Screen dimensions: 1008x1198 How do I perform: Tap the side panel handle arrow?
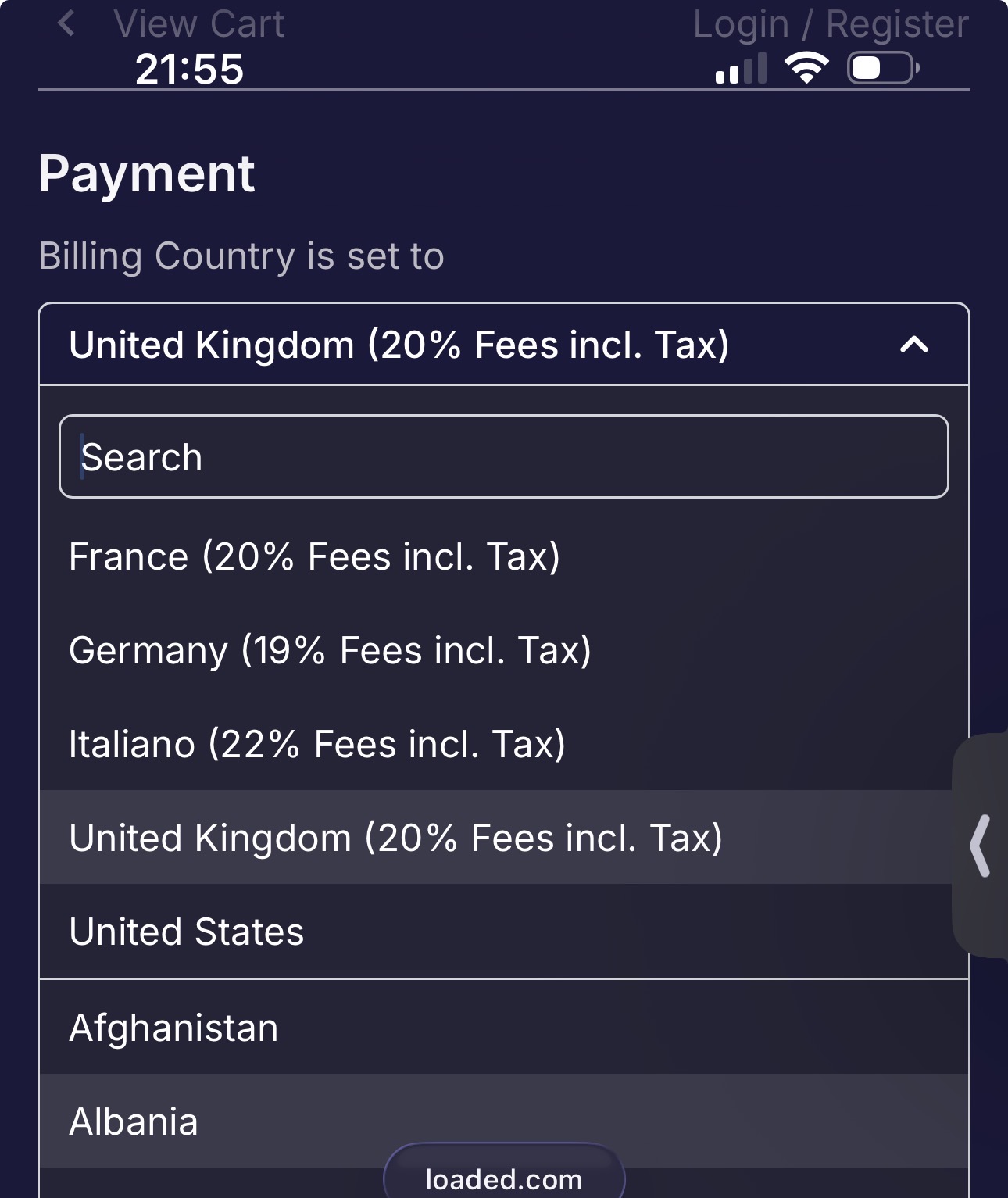(x=981, y=846)
